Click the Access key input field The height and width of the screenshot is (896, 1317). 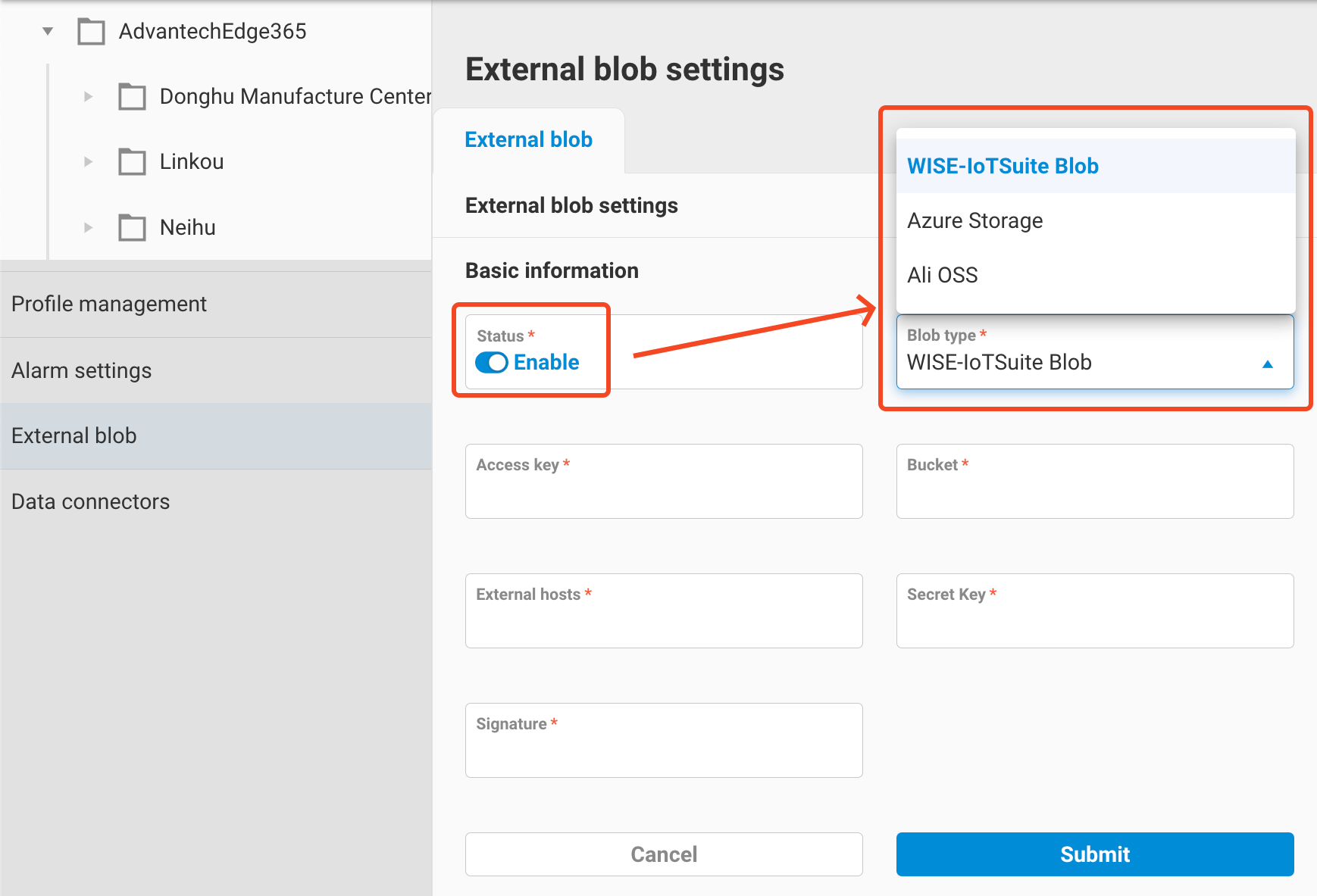[663, 482]
